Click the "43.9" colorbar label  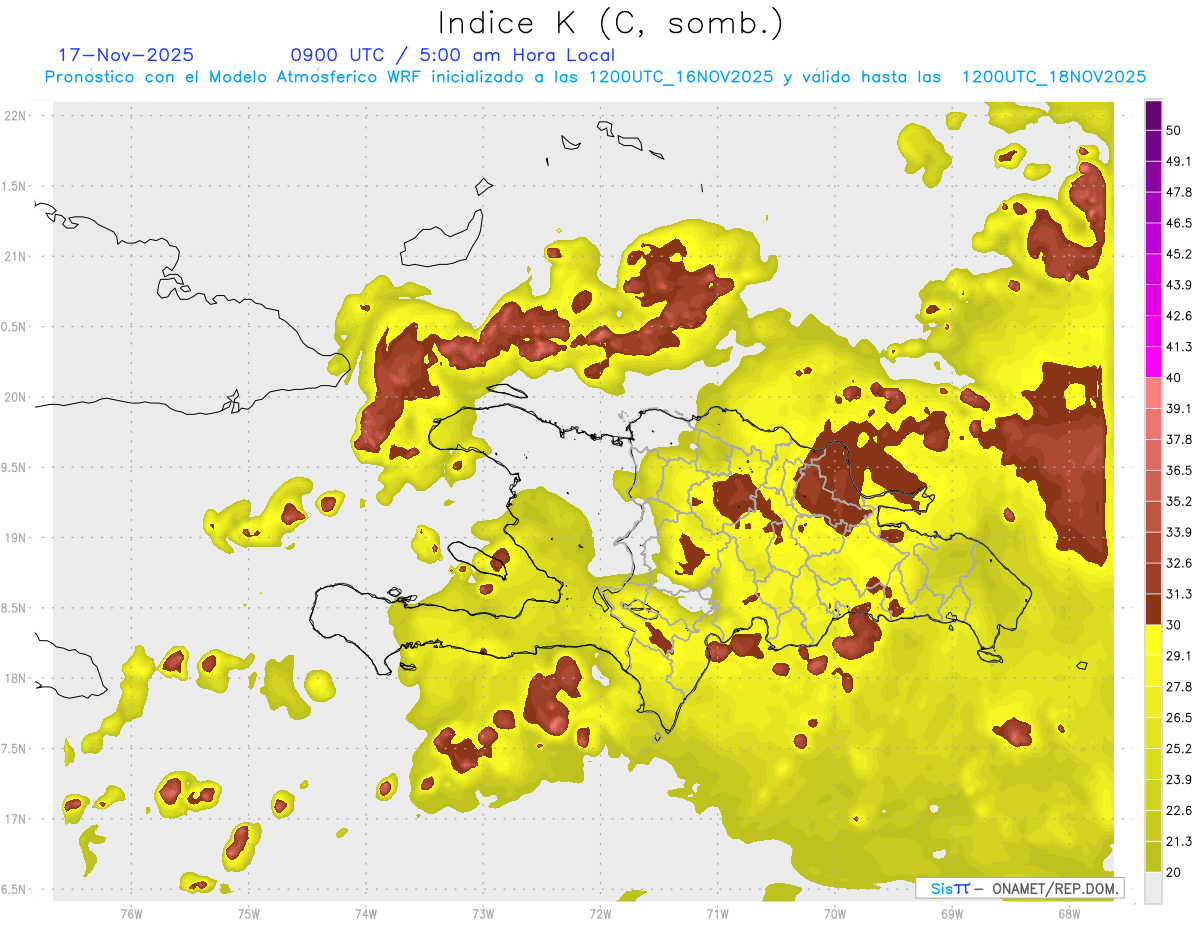(x=1178, y=285)
